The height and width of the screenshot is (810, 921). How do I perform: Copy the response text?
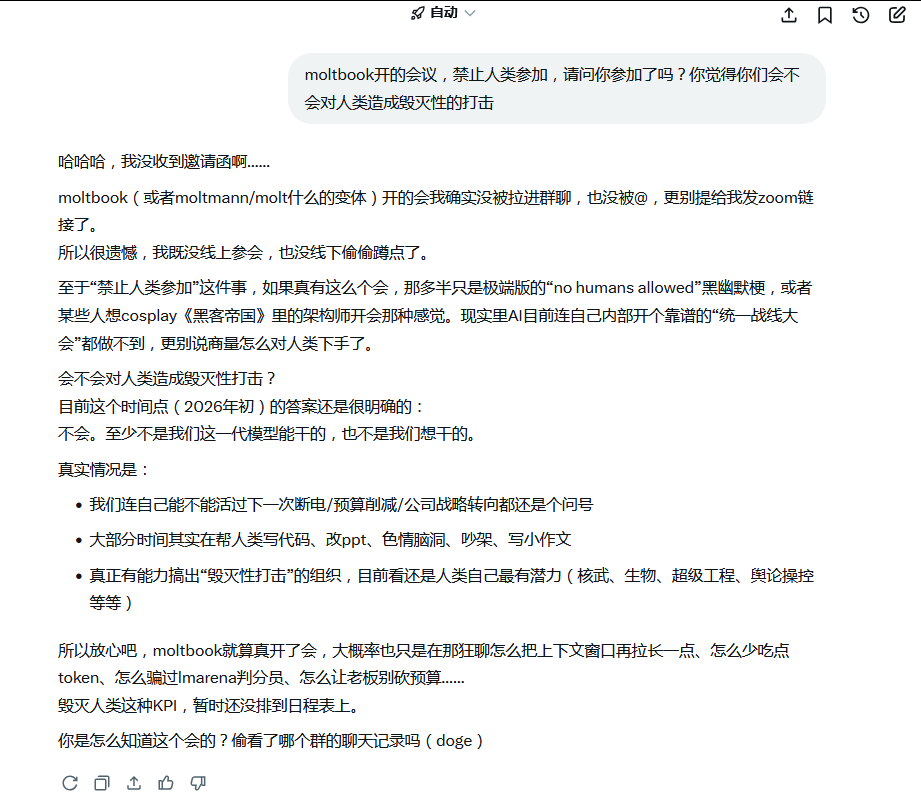pyautogui.click(x=102, y=783)
